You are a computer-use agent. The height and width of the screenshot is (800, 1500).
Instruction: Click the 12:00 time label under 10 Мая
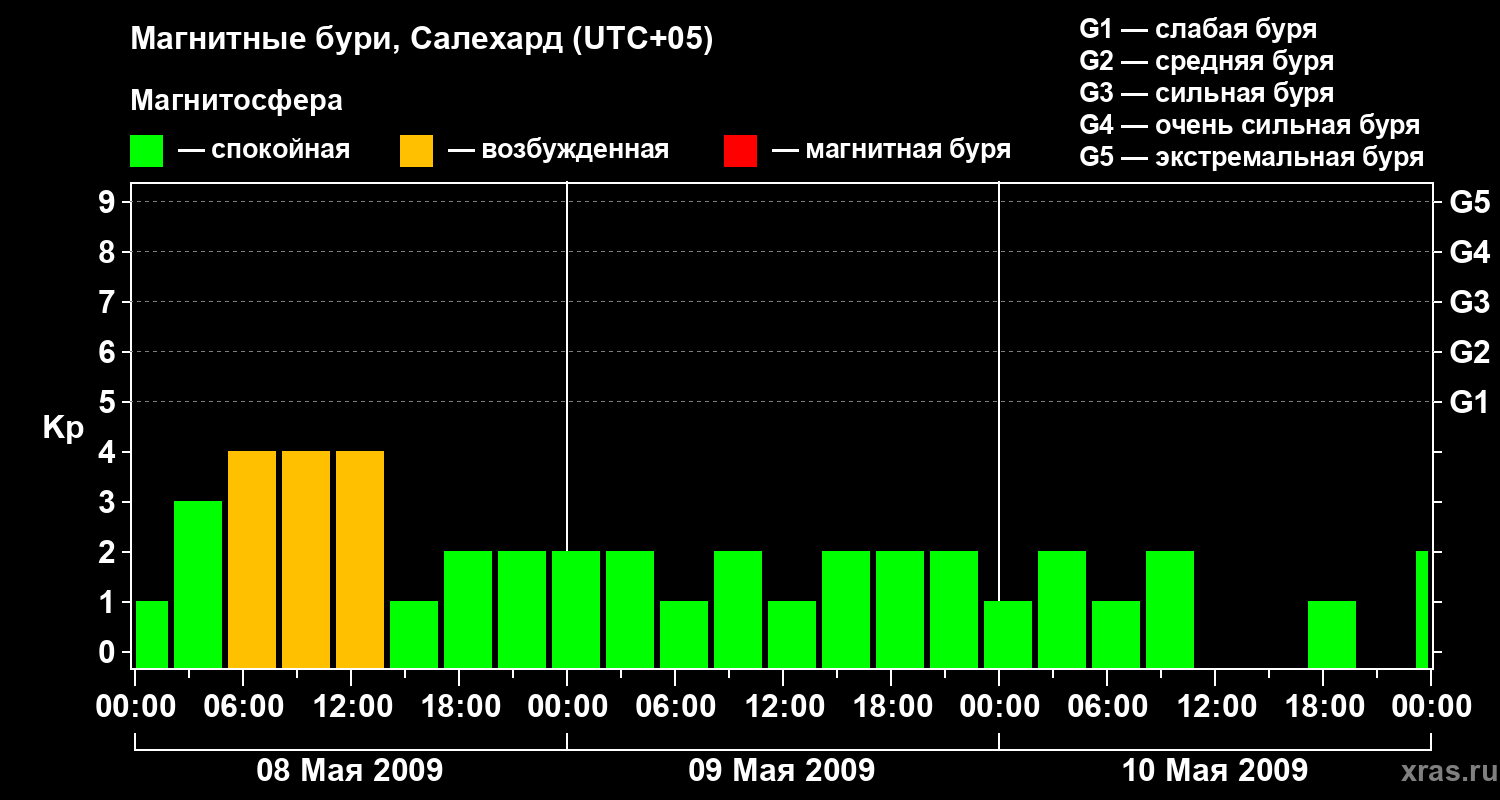coord(1215,706)
